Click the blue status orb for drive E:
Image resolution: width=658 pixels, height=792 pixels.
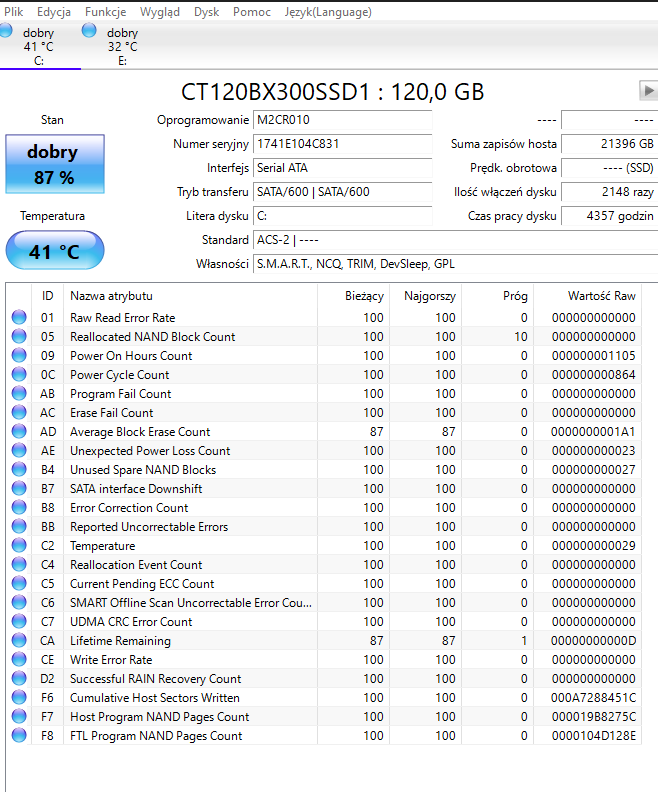pyautogui.click(x=89, y=31)
